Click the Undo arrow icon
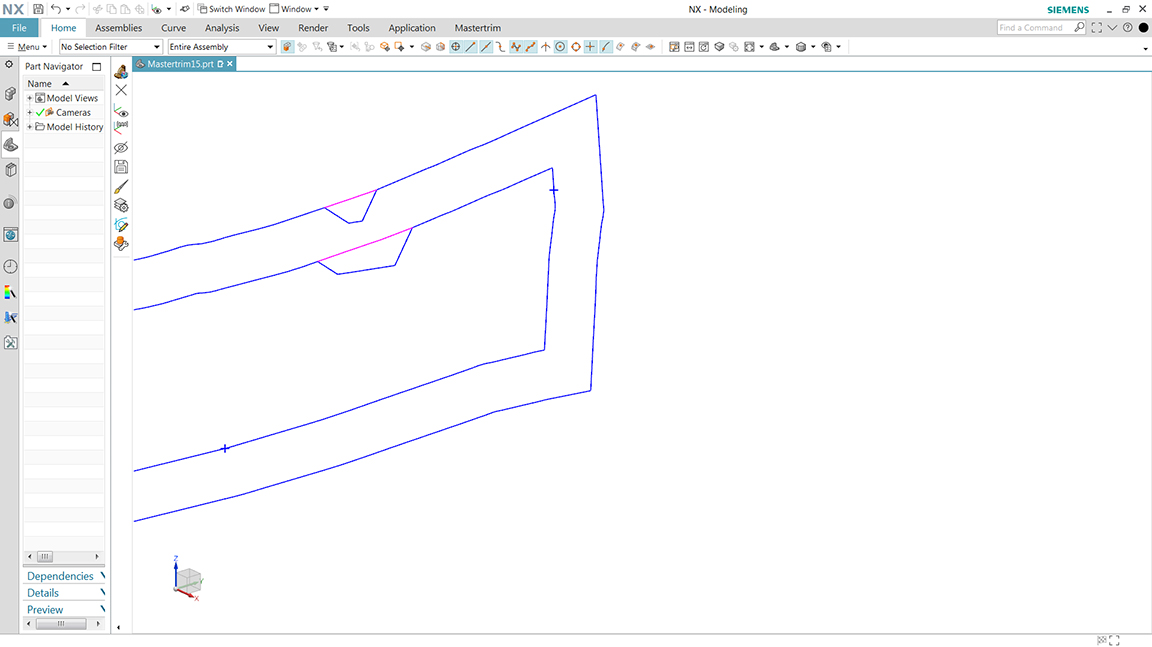This screenshot has width=1152, height=647. pos(55,9)
